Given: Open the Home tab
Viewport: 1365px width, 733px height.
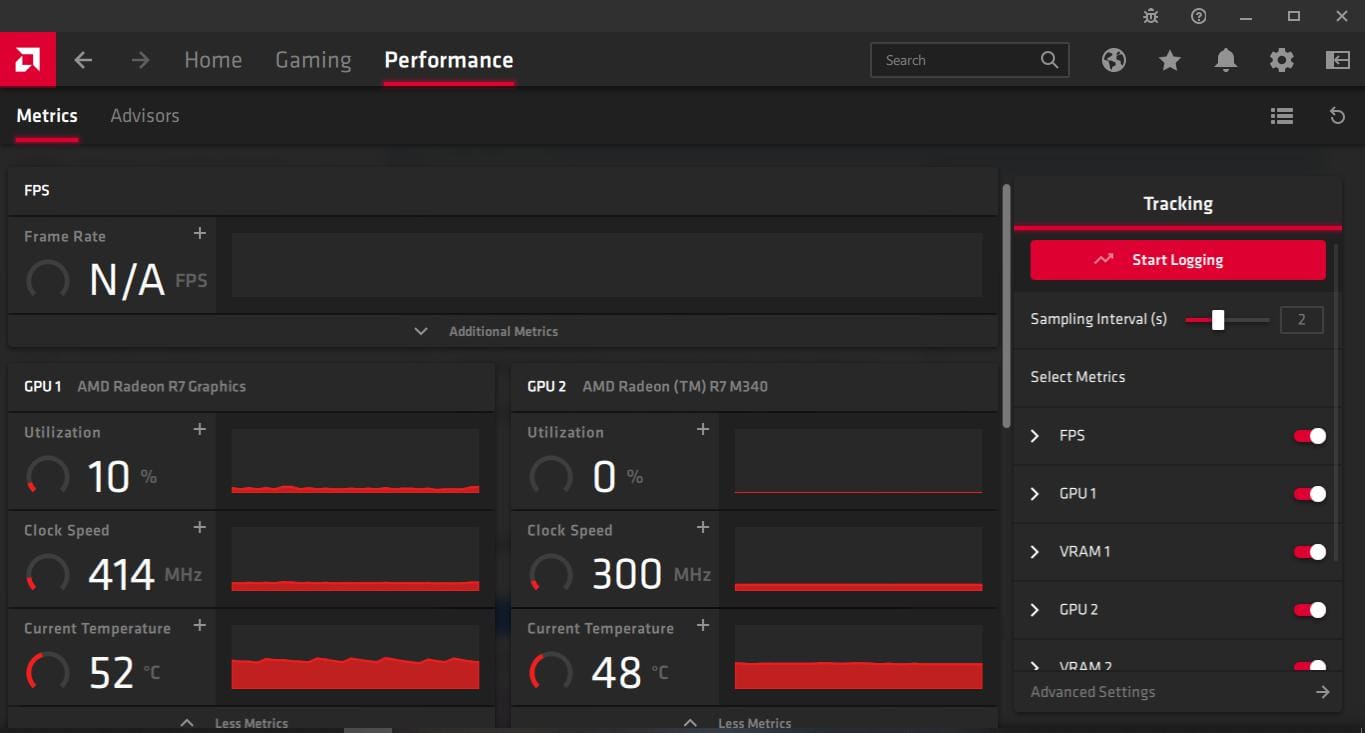Looking at the screenshot, I should [213, 60].
